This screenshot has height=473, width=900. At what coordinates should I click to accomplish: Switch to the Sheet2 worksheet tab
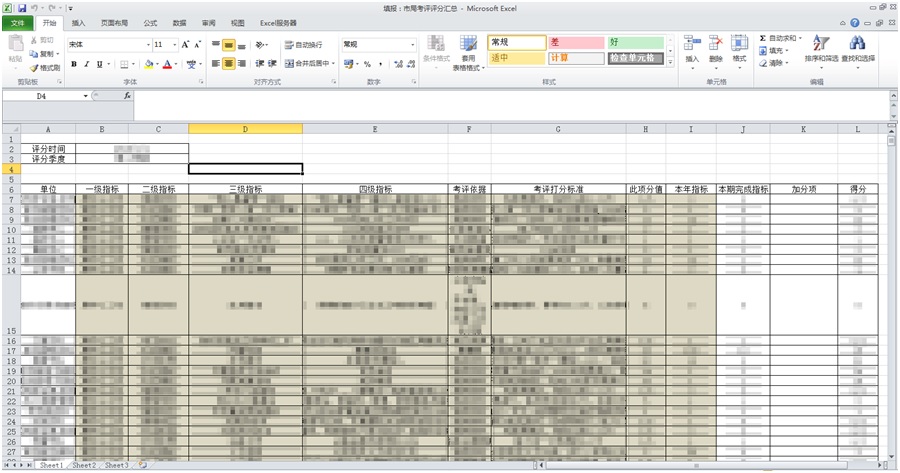coord(84,466)
